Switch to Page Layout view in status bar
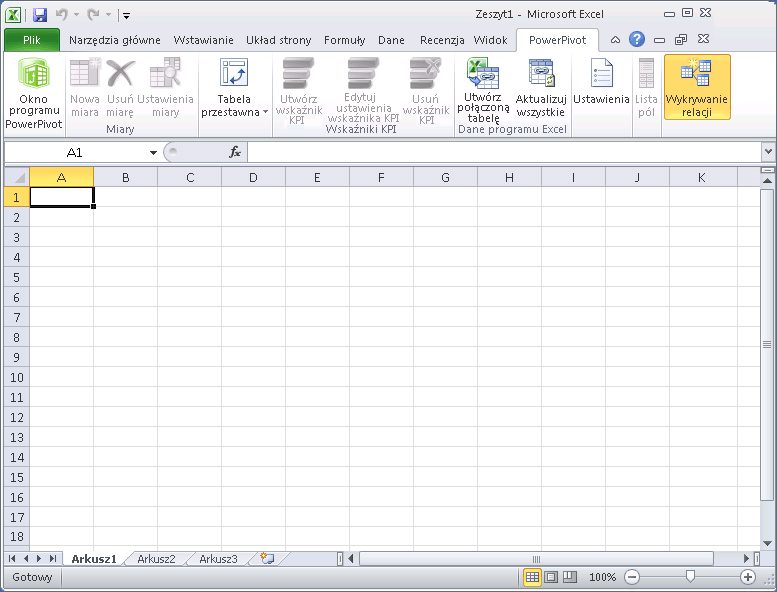Screen dimensions: 777x592 pyautogui.click(x=551, y=577)
